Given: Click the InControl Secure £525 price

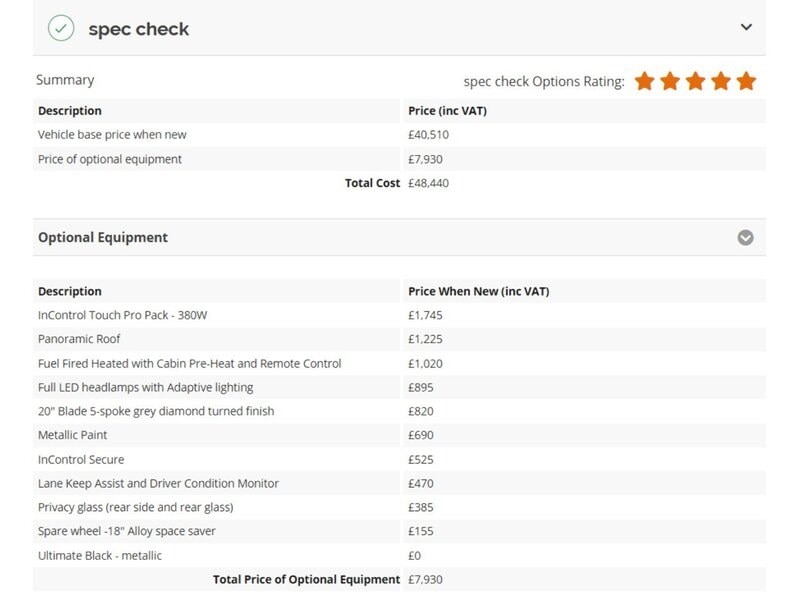Looking at the screenshot, I should (420, 460).
